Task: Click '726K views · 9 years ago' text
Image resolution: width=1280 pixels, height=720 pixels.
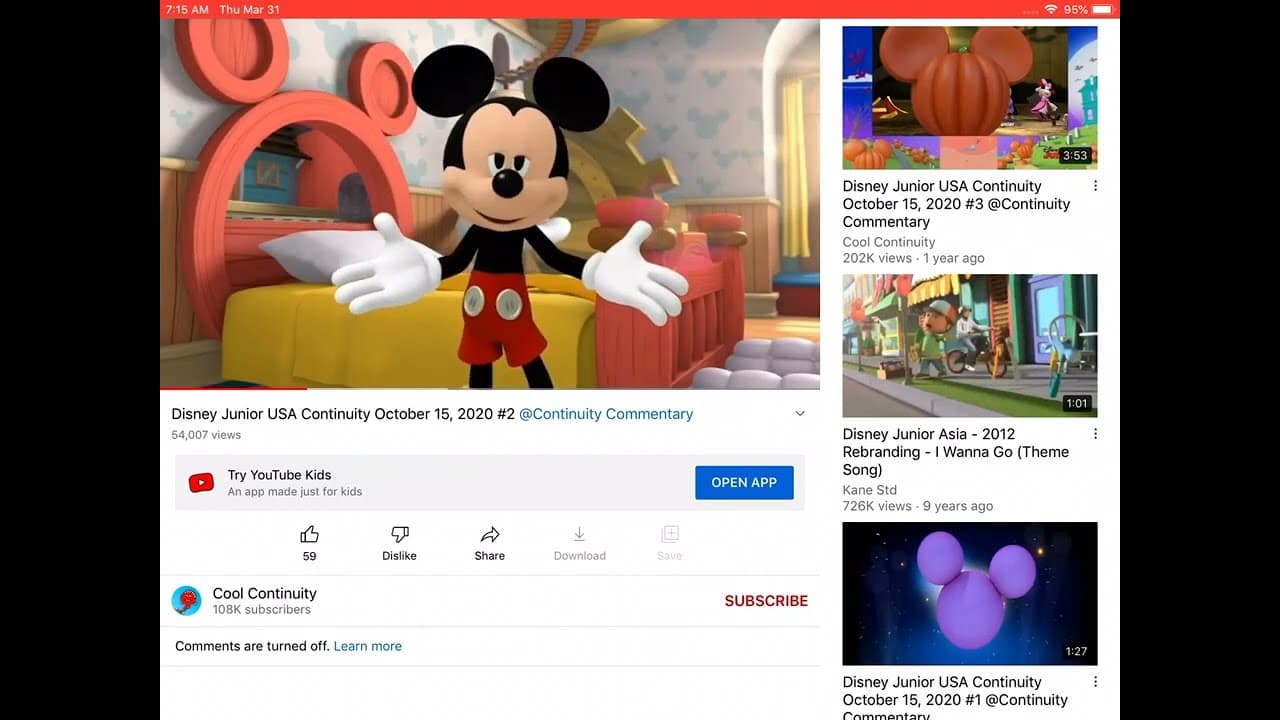Action: [918, 506]
